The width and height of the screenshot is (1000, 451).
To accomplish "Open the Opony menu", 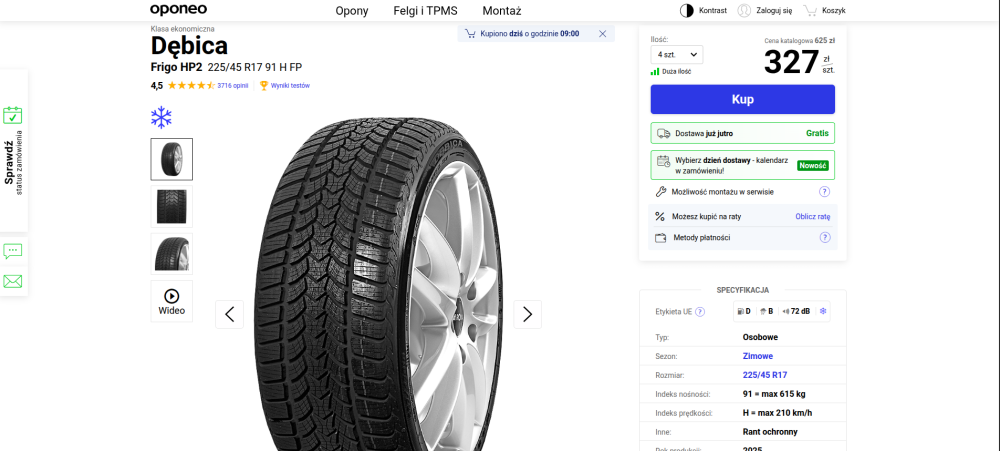I will pyautogui.click(x=352, y=11).
